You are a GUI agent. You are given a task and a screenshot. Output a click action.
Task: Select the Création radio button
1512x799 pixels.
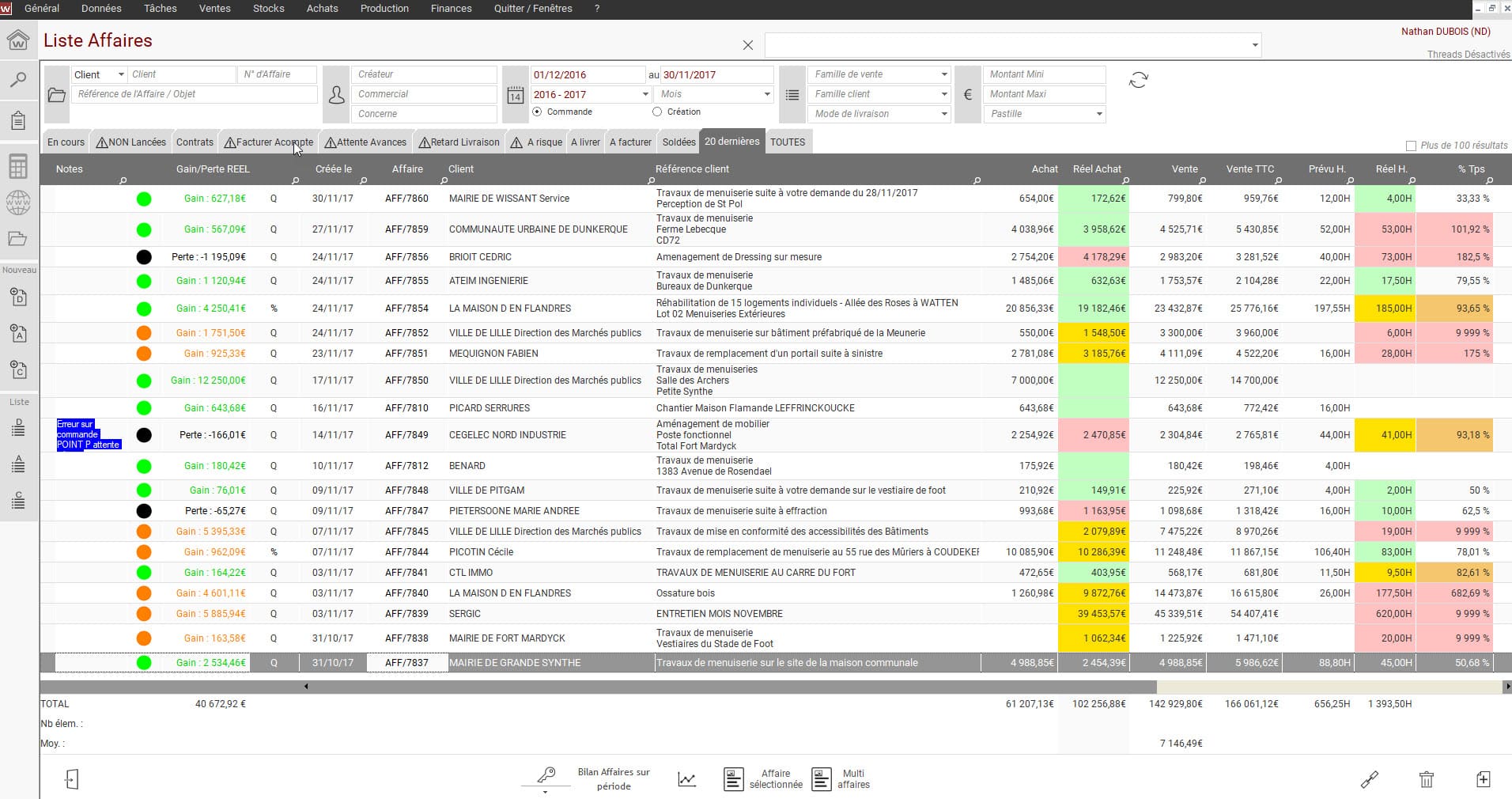[657, 112]
